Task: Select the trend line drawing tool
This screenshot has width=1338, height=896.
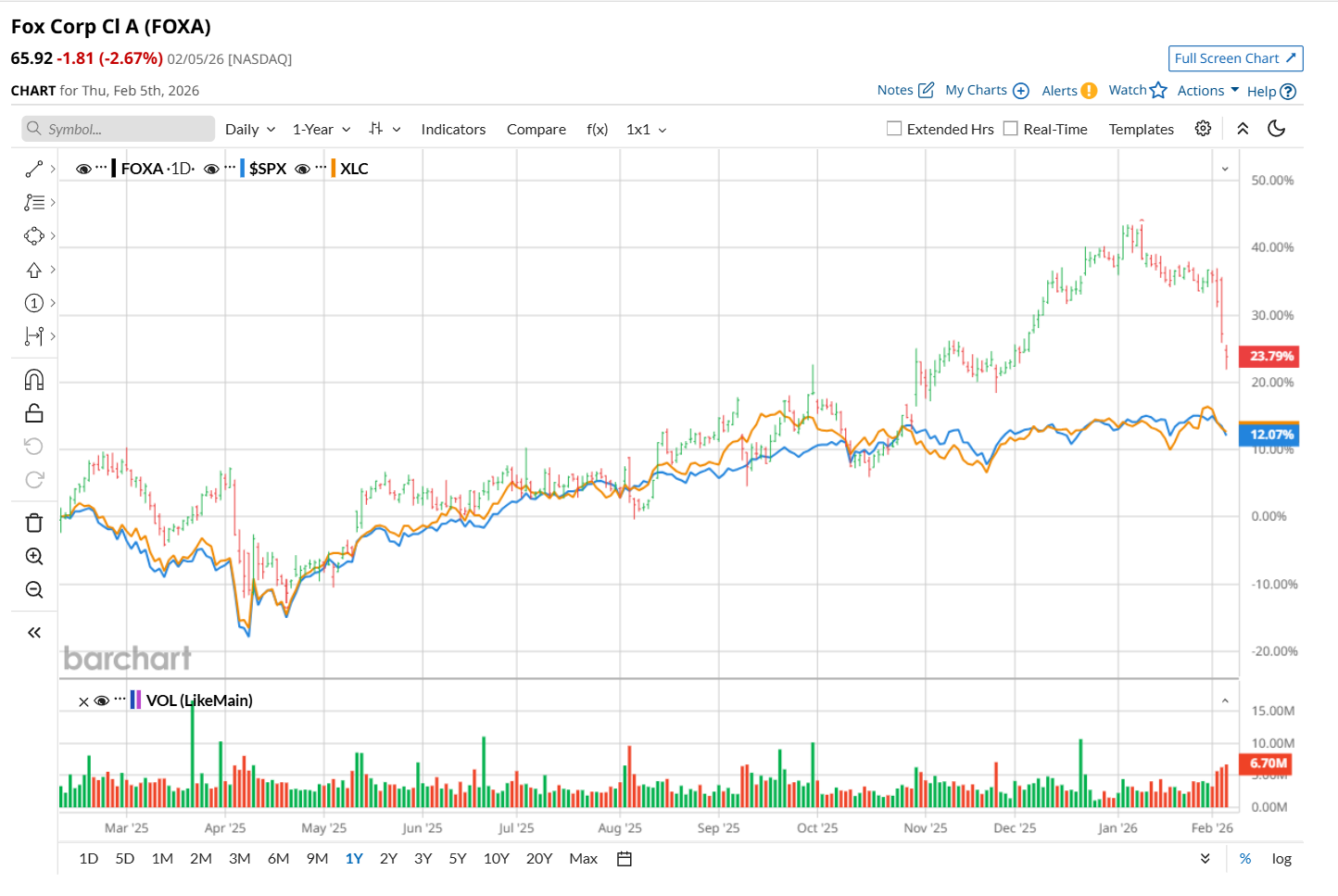Action: tap(34, 169)
